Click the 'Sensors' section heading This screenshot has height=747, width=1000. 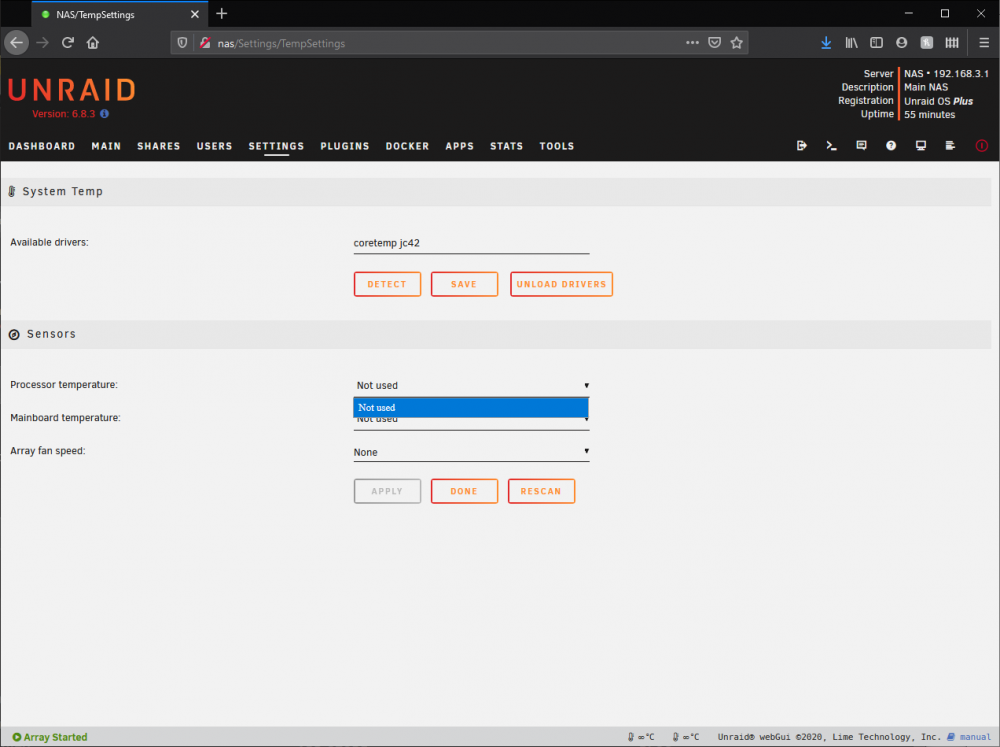coord(51,334)
